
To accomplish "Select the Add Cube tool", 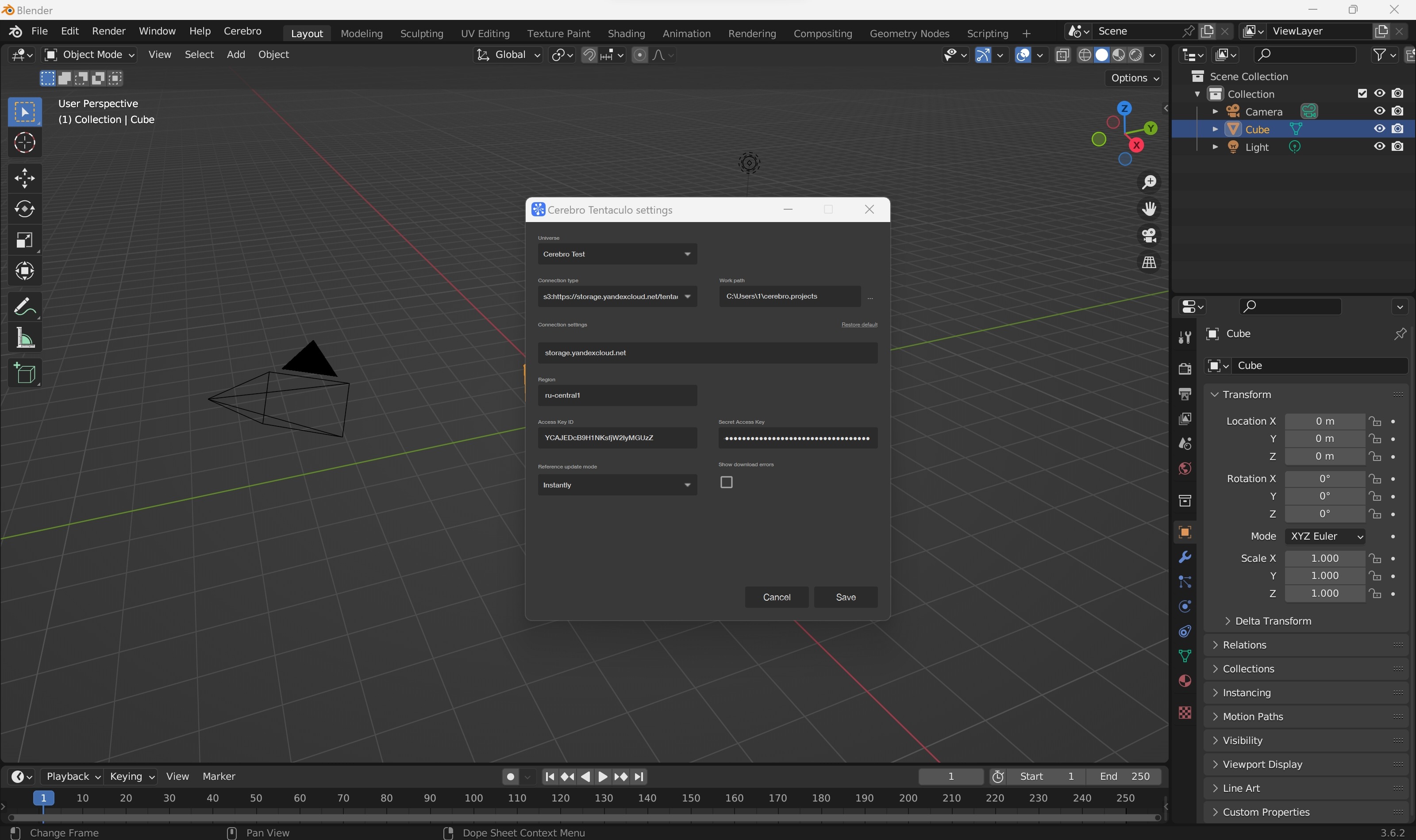I will pos(24,373).
